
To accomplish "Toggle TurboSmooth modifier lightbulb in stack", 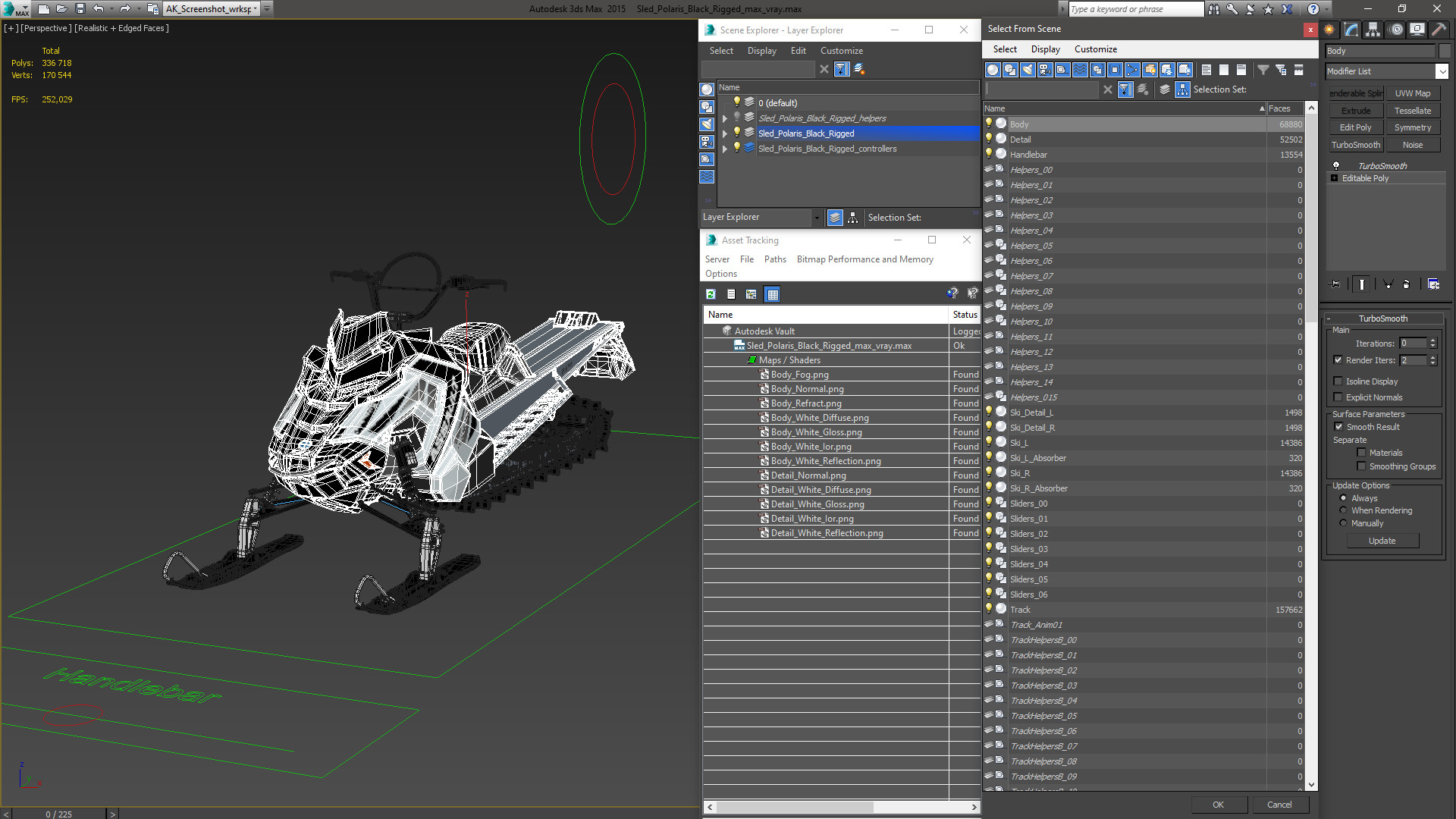I will click(1336, 165).
